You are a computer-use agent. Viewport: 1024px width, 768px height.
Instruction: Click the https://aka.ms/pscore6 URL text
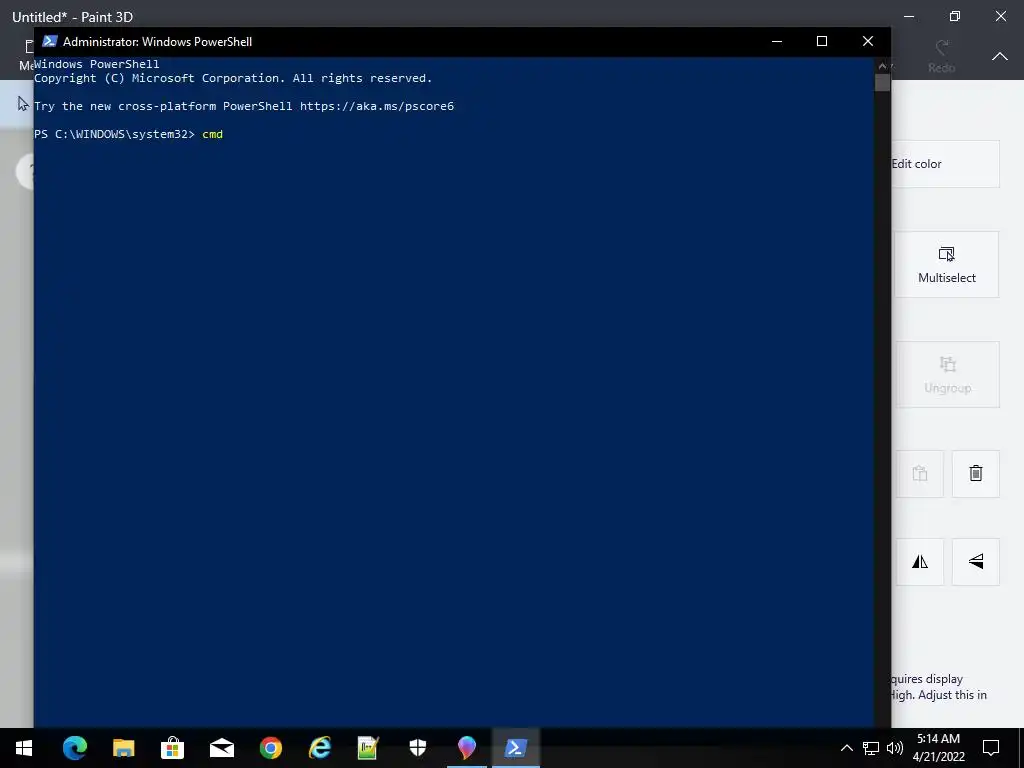click(377, 106)
